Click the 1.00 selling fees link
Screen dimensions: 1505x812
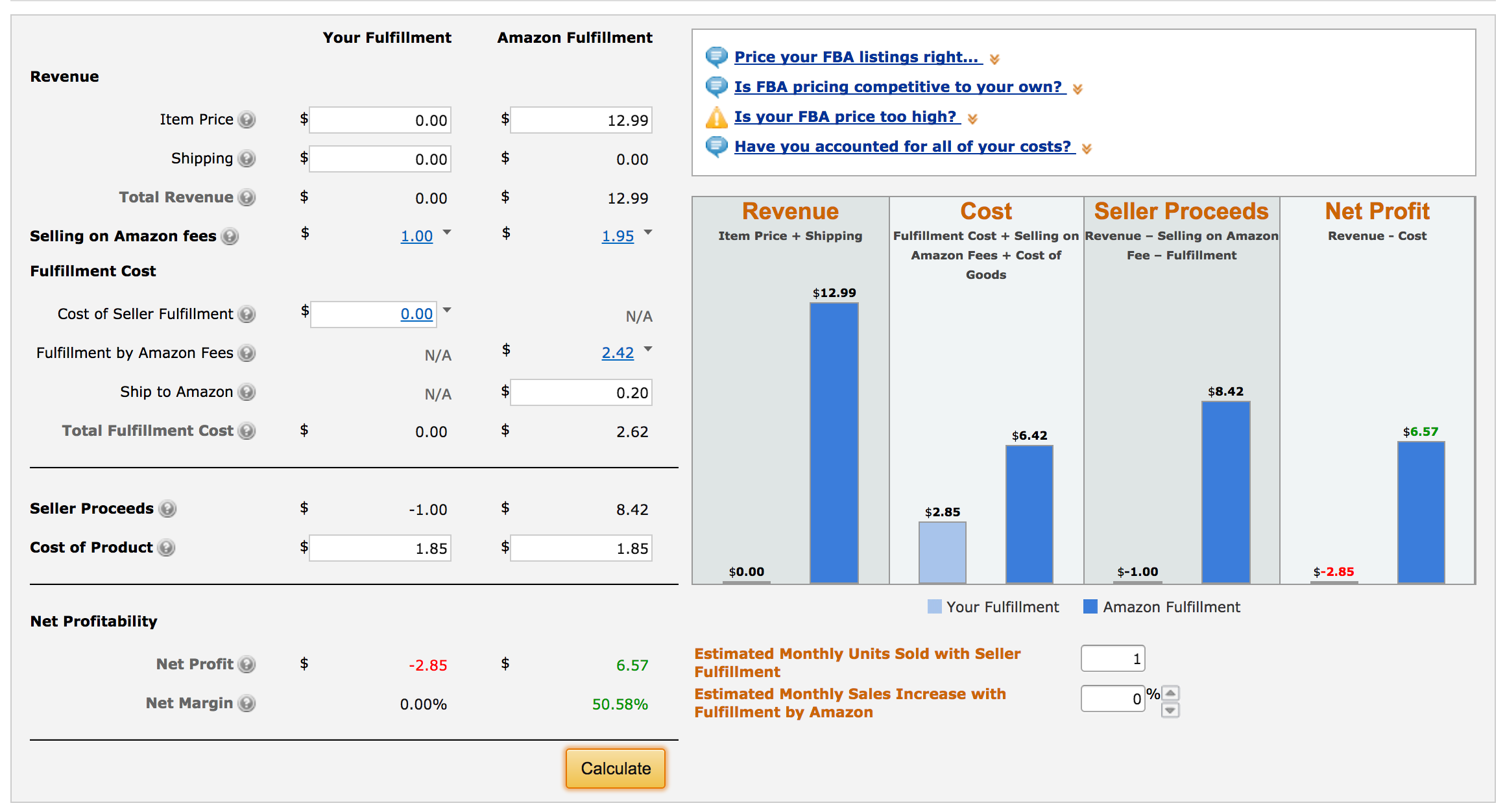coord(416,236)
